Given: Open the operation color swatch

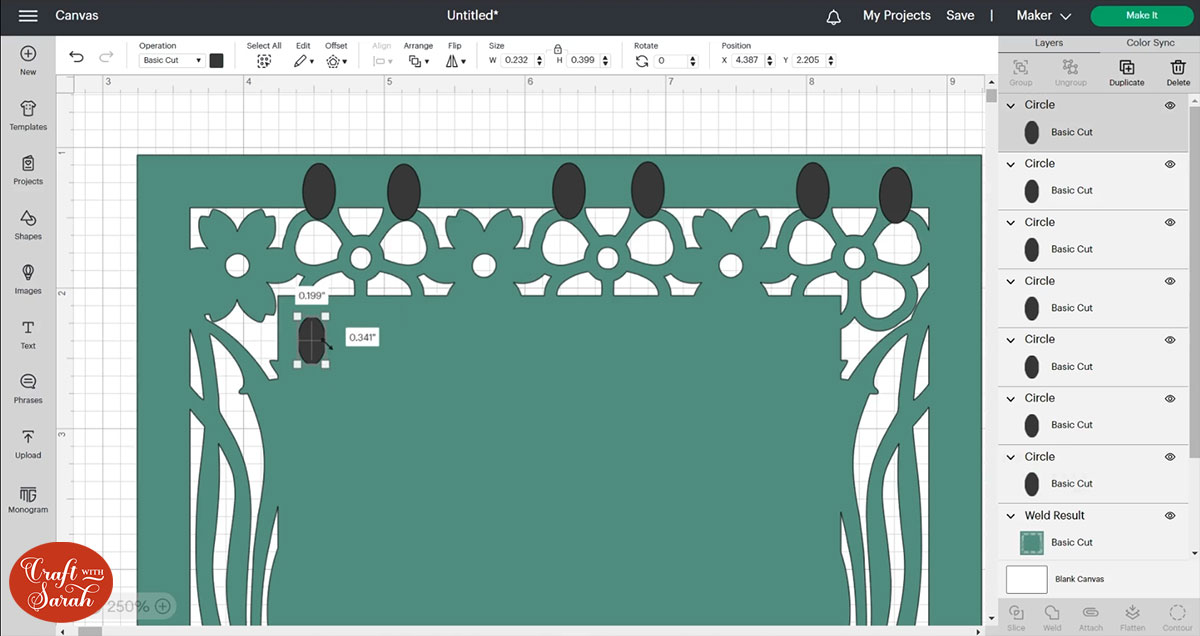Looking at the screenshot, I should click(x=216, y=61).
